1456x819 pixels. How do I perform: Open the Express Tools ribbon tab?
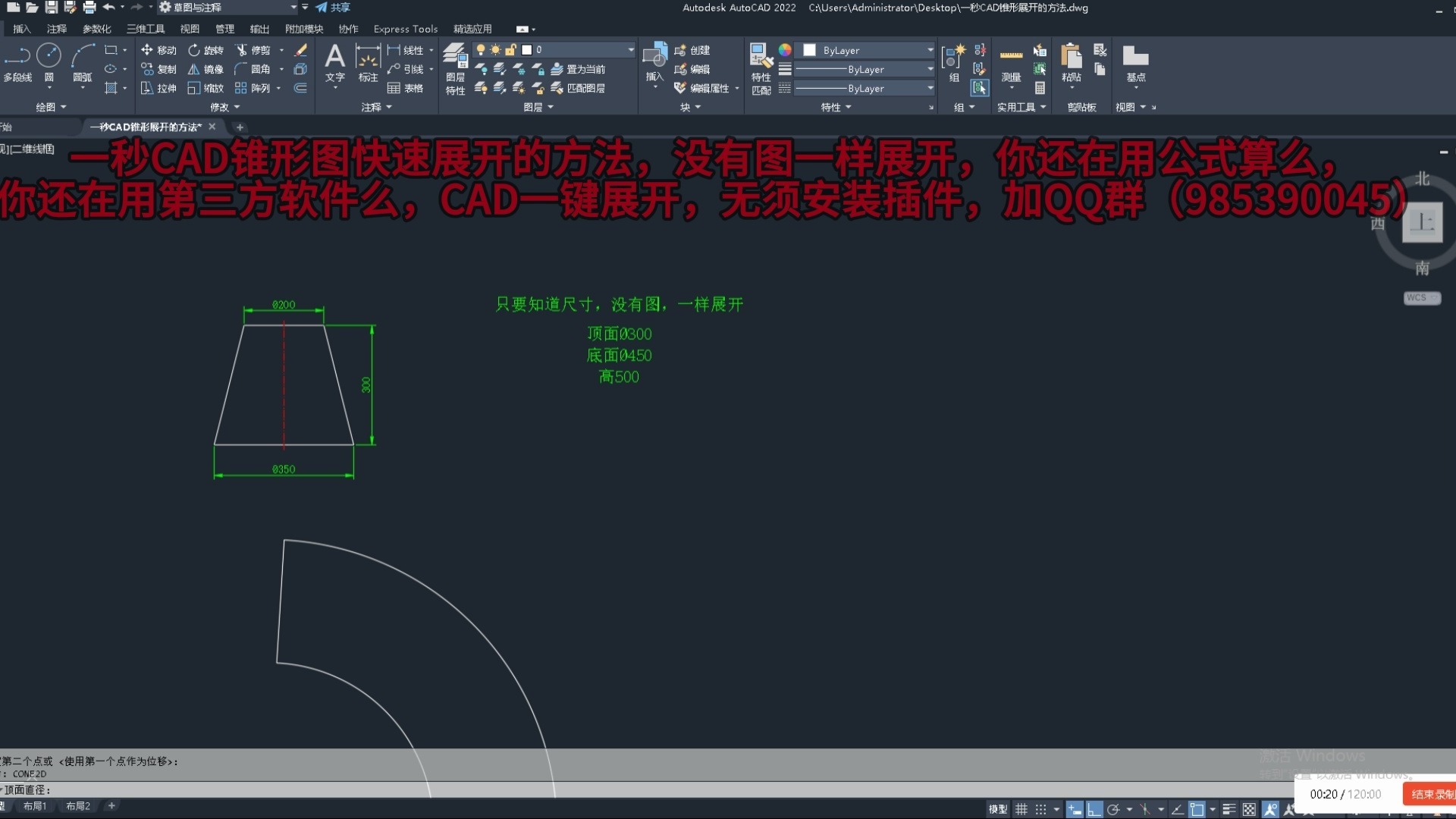click(x=406, y=29)
